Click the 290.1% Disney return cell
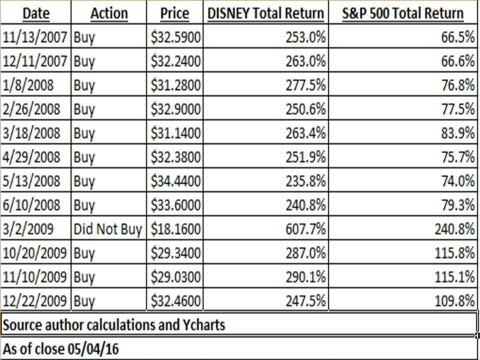This screenshot has width=480, height=360. (266, 277)
